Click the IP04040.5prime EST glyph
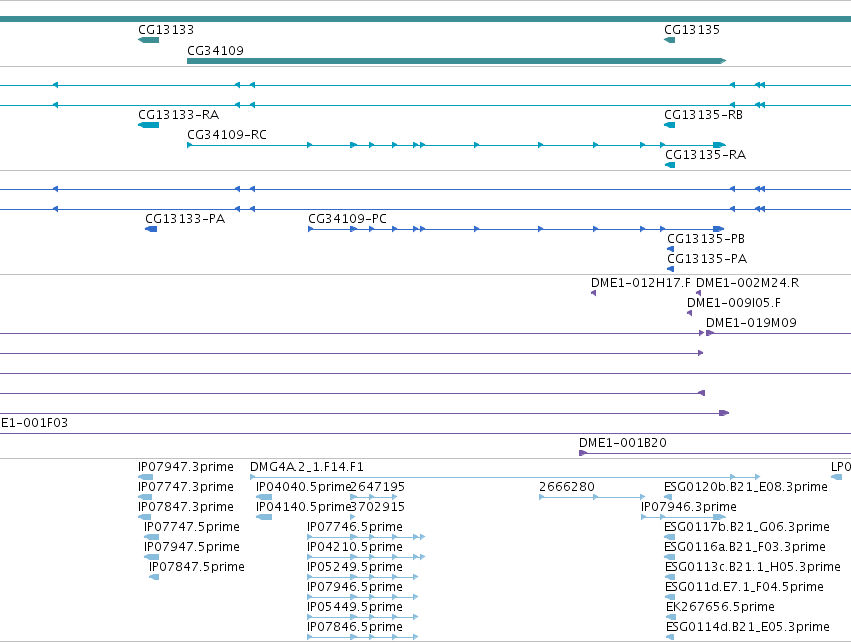The width and height of the screenshot is (851, 642). coord(264,497)
